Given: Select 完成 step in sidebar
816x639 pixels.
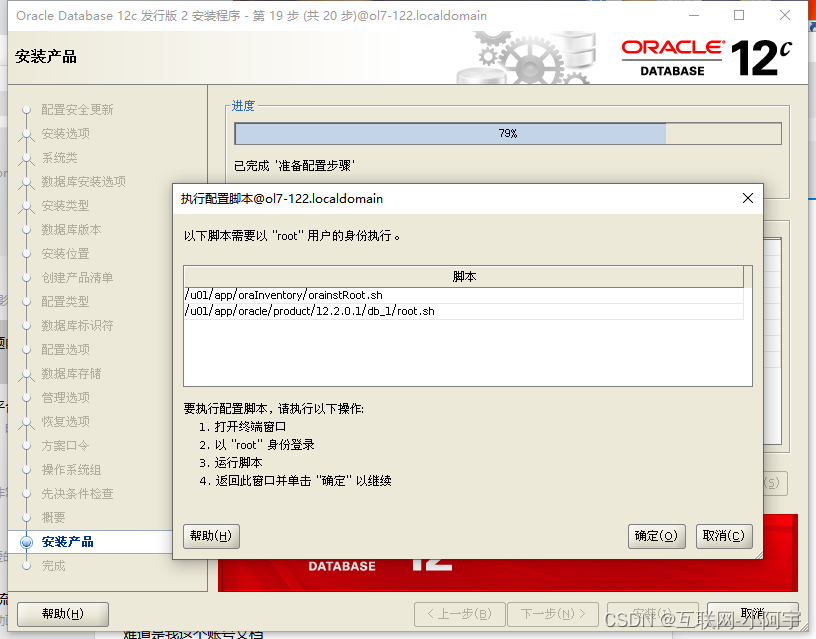Looking at the screenshot, I should tap(54, 566).
